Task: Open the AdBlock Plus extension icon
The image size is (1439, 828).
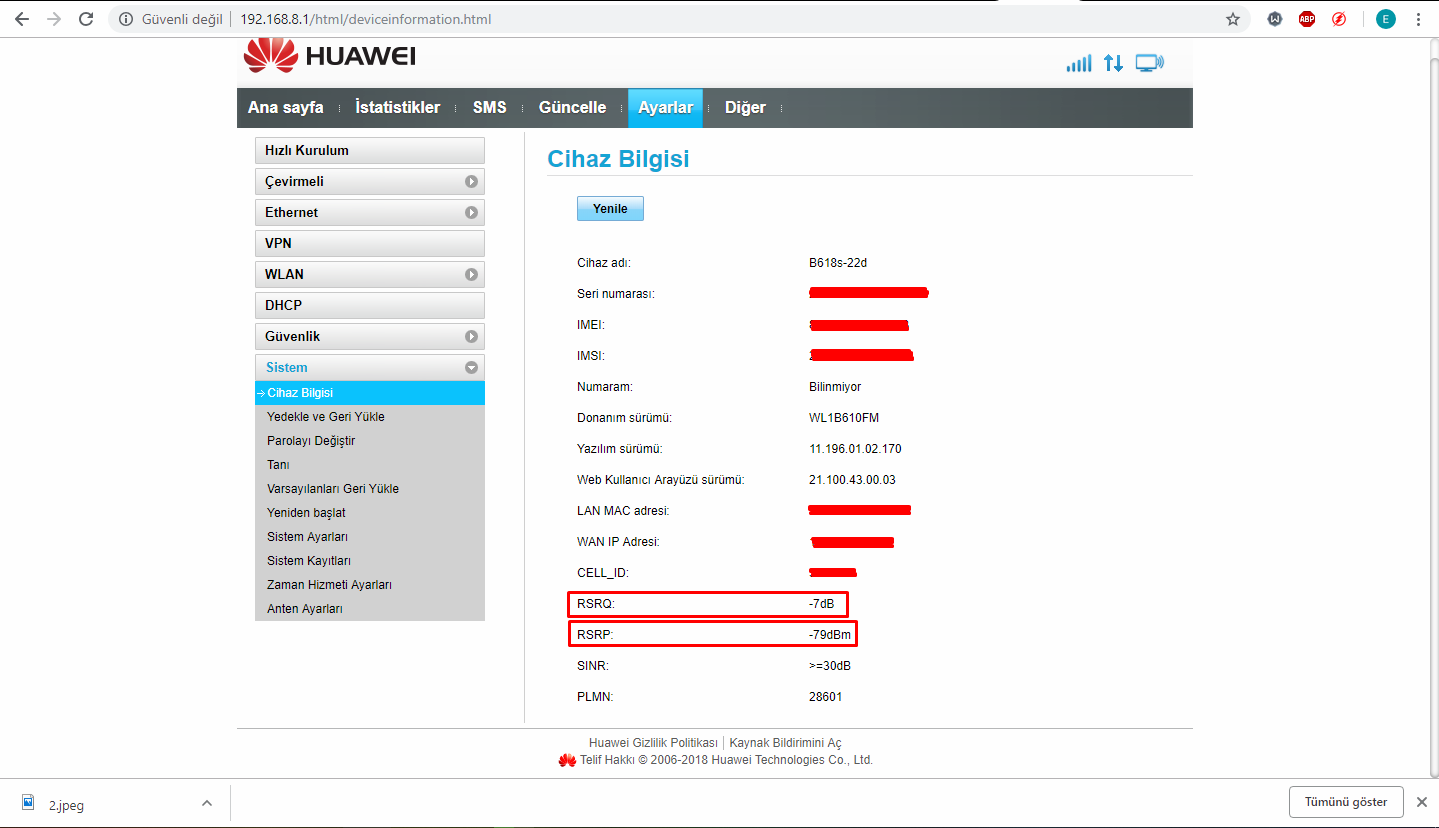Action: click(x=1307, y=19)
